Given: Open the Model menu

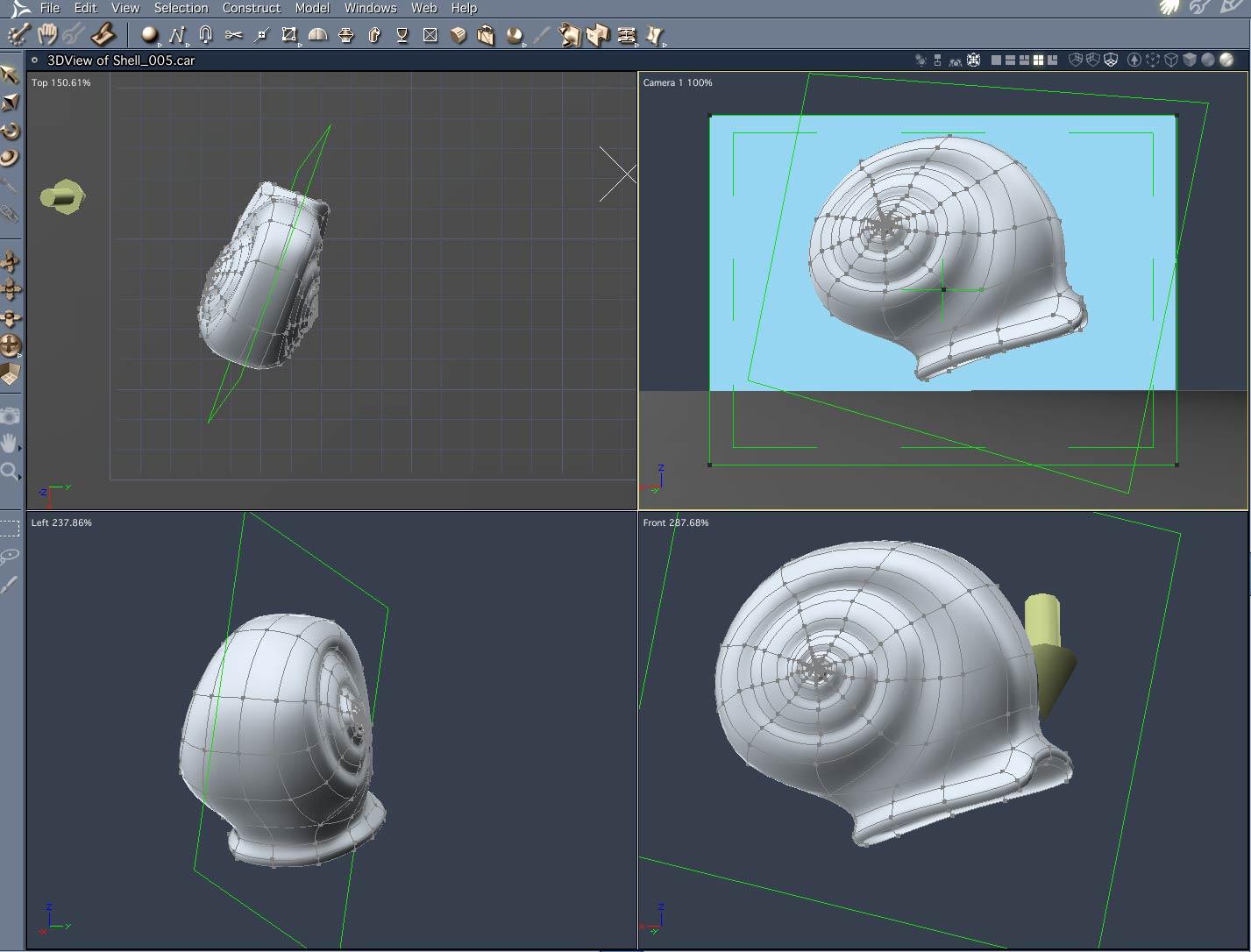Looking at the screenshot, I should [x=312, y=8].
